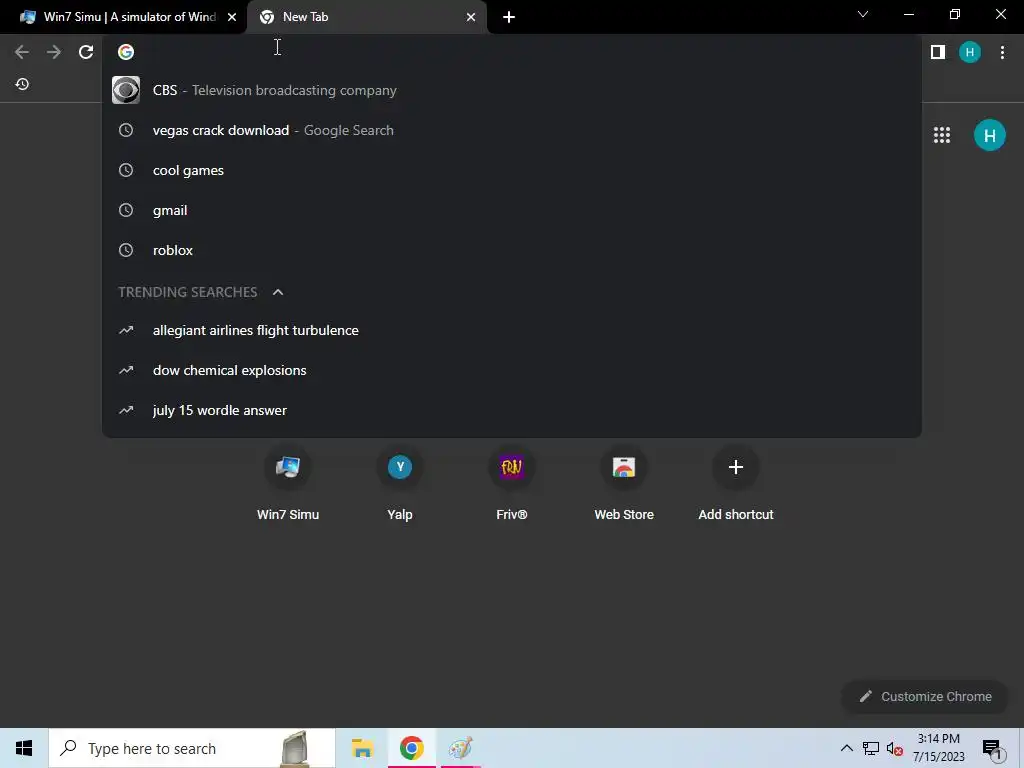
Task: Open Chrome three-dot menu
Action: point(1002,52)
